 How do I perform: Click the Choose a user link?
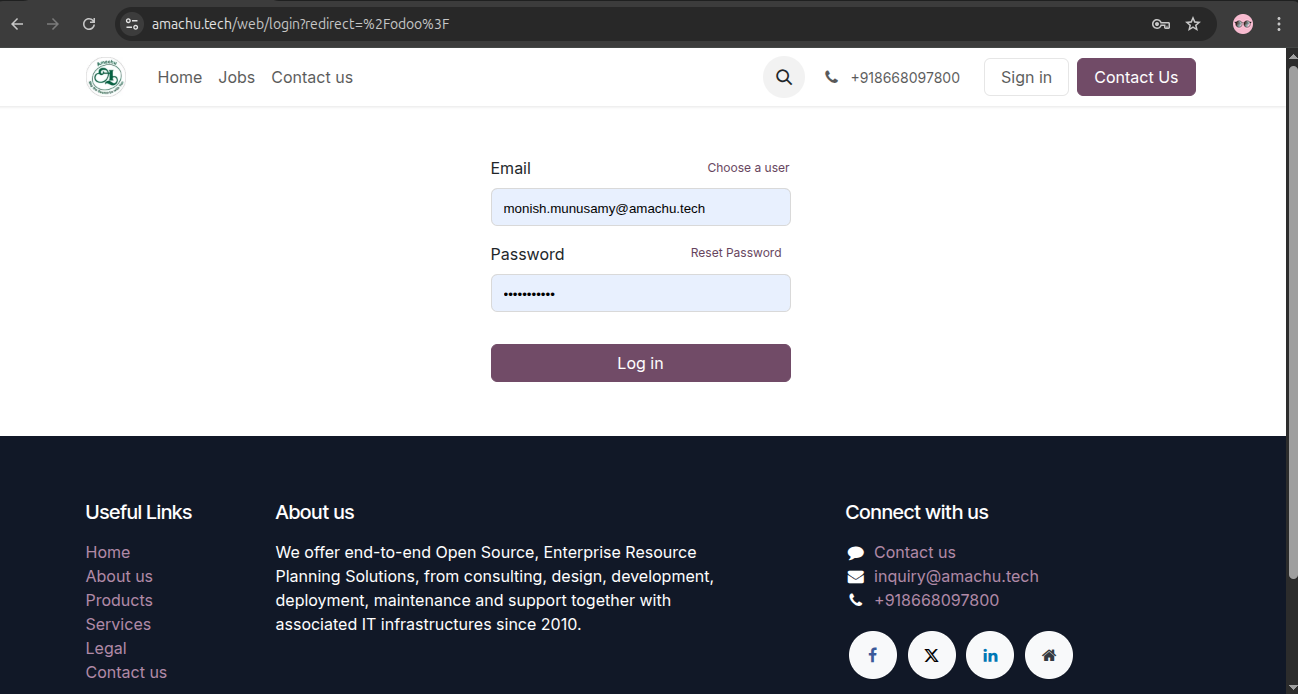pos(748,168)
